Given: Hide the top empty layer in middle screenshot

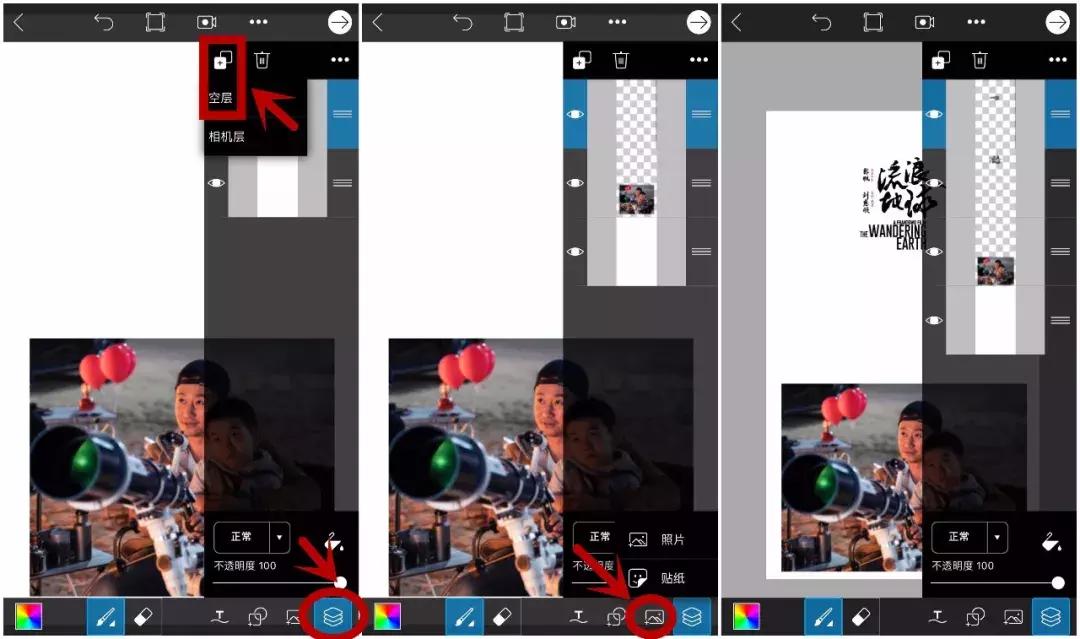Looking at the screenshot, I should coord(575,114).
